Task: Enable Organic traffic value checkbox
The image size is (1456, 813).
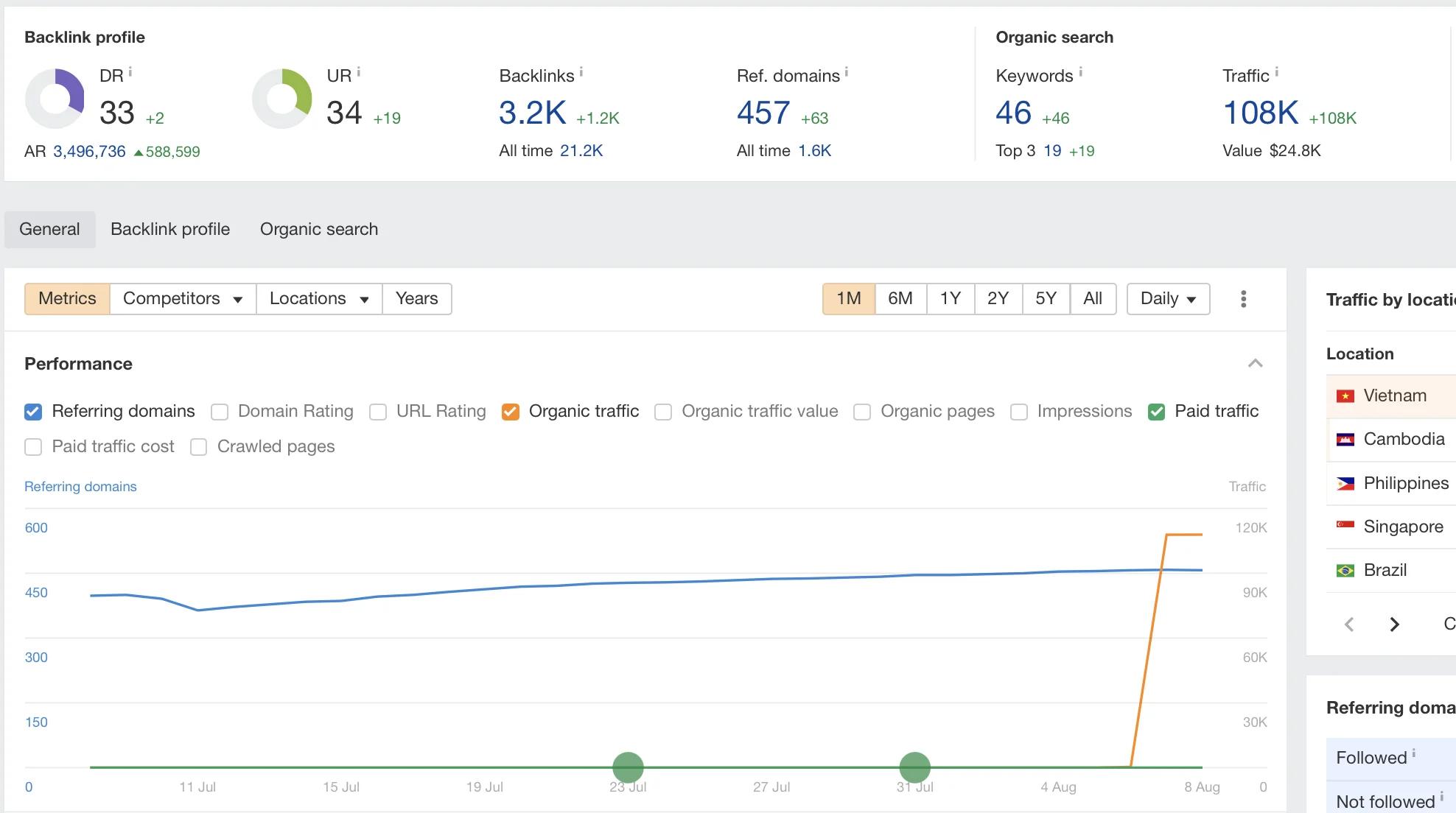Action: tap(663, 412)
